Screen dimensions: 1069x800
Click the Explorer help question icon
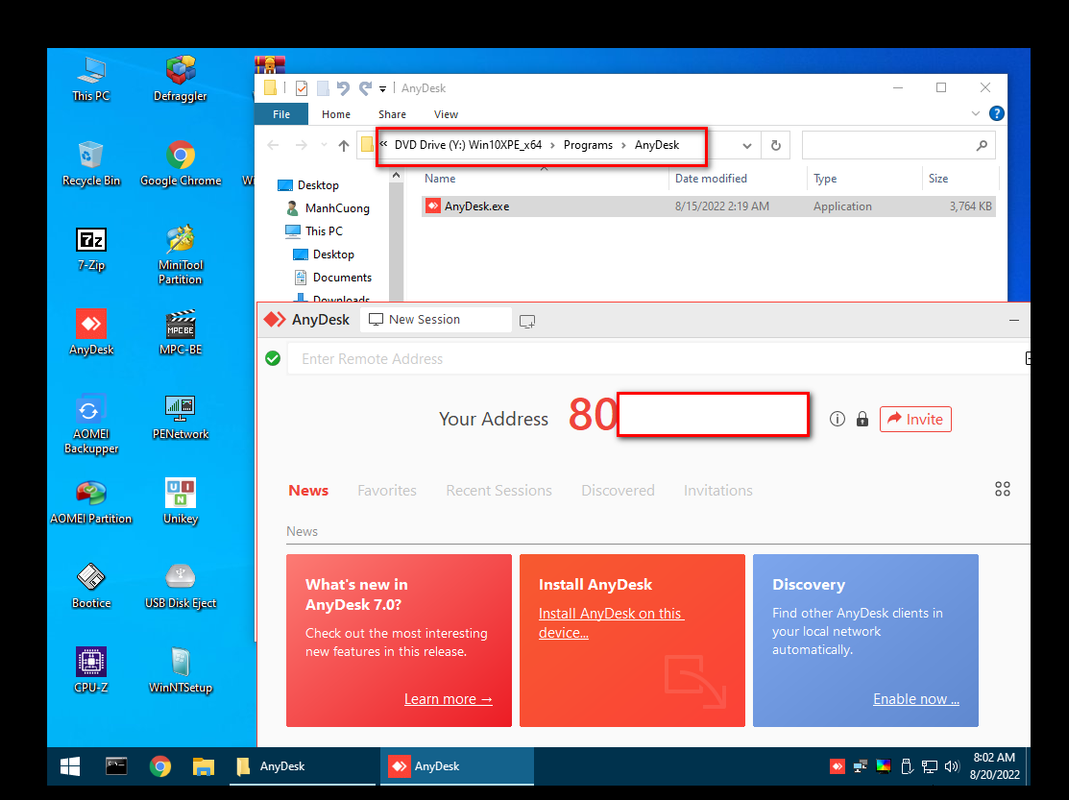point(997,113)
